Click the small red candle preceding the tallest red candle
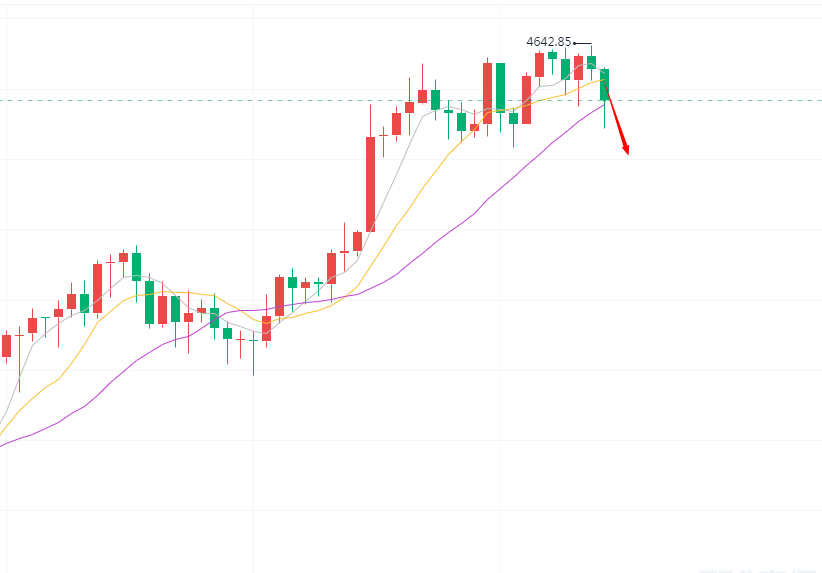The width and height of the screenshot is (822, 573). [357, 241]
